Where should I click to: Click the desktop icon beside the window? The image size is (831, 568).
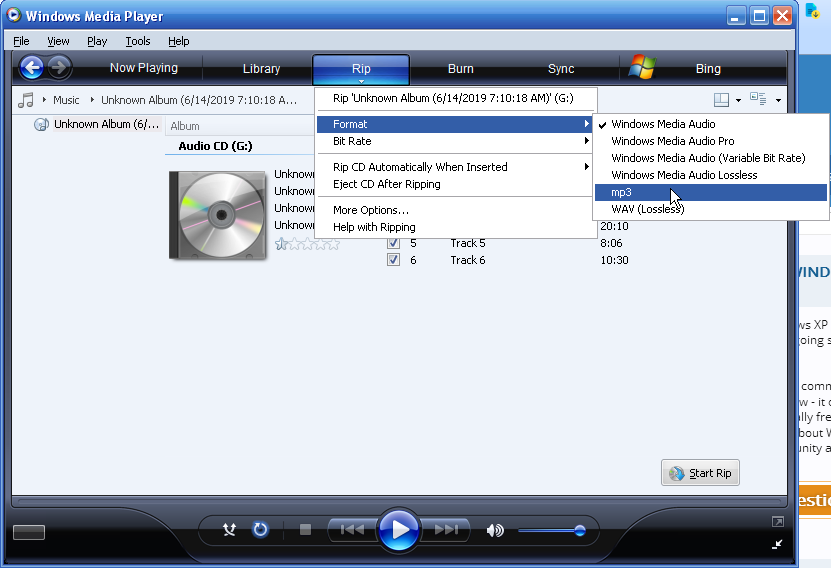pos(812,11)
